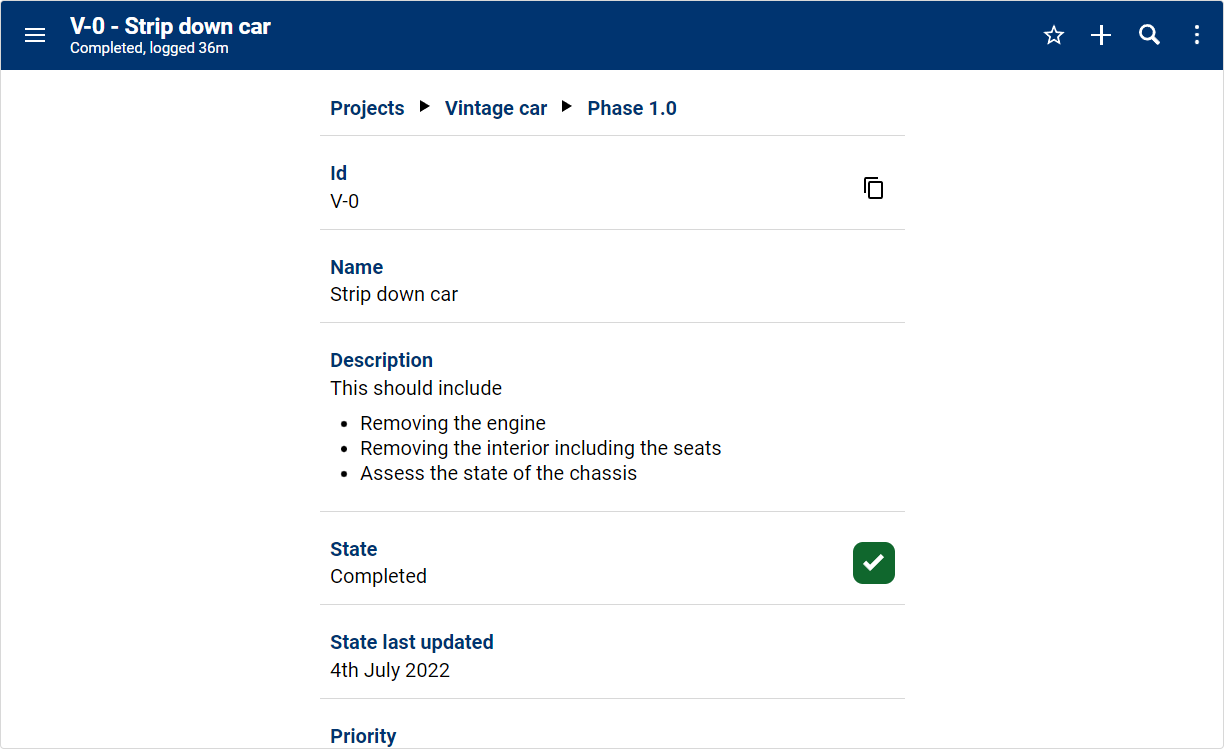Open the vertical three-dot more menu

pyautogui.click(x=1197, y=36)
